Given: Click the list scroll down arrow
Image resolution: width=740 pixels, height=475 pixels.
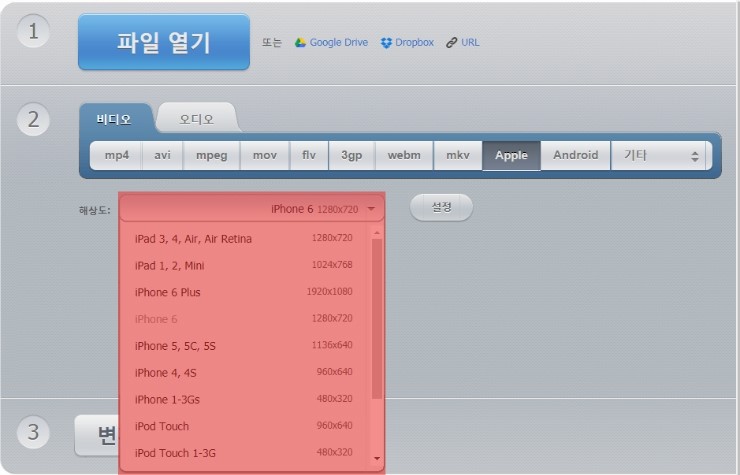Looking at the screenshot, I should click(x=377, y=458).
